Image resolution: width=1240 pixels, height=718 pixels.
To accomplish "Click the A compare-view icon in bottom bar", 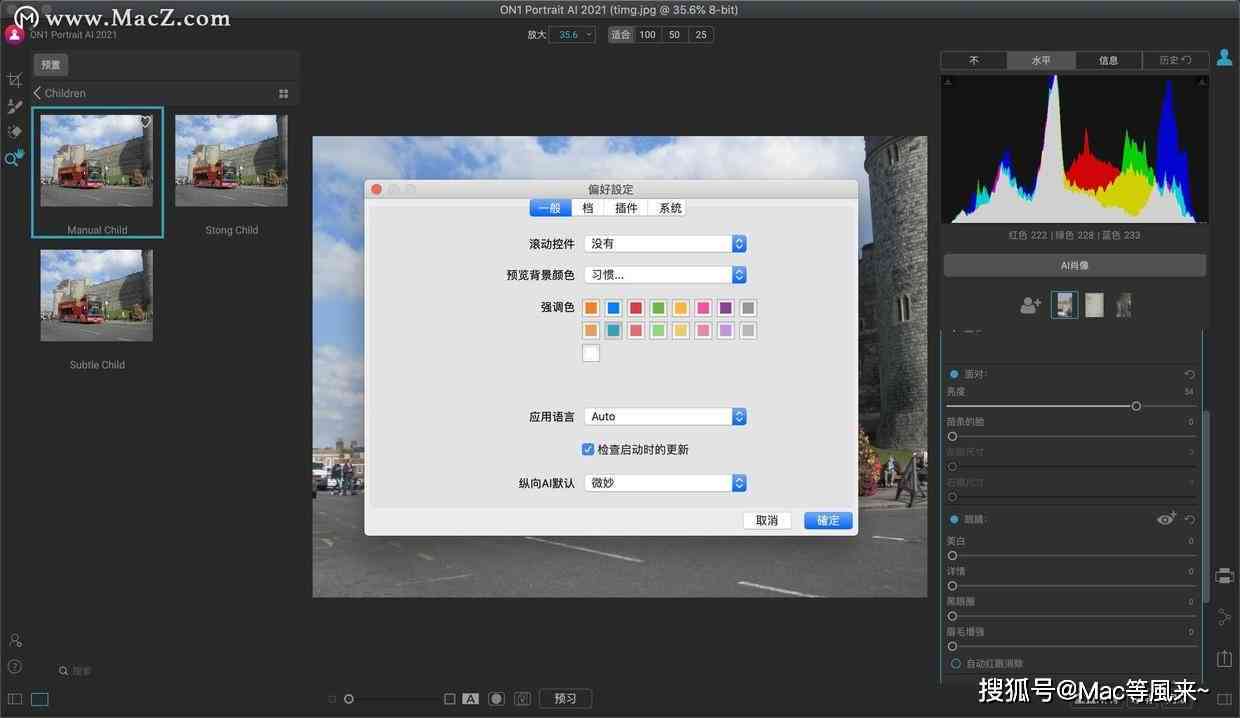I will pos(471,699).
